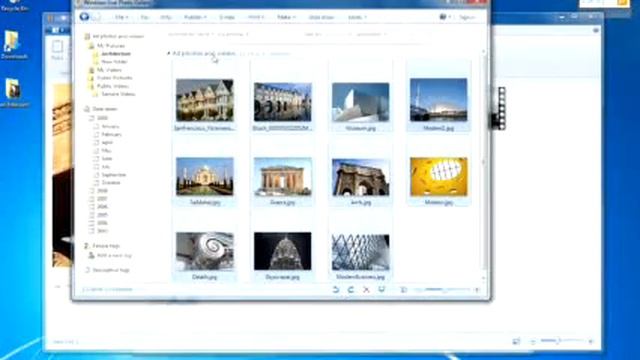The width and height of the screenshot is (640, 360).
Task: Select the People tags section
Action: (x=102, y=246)
